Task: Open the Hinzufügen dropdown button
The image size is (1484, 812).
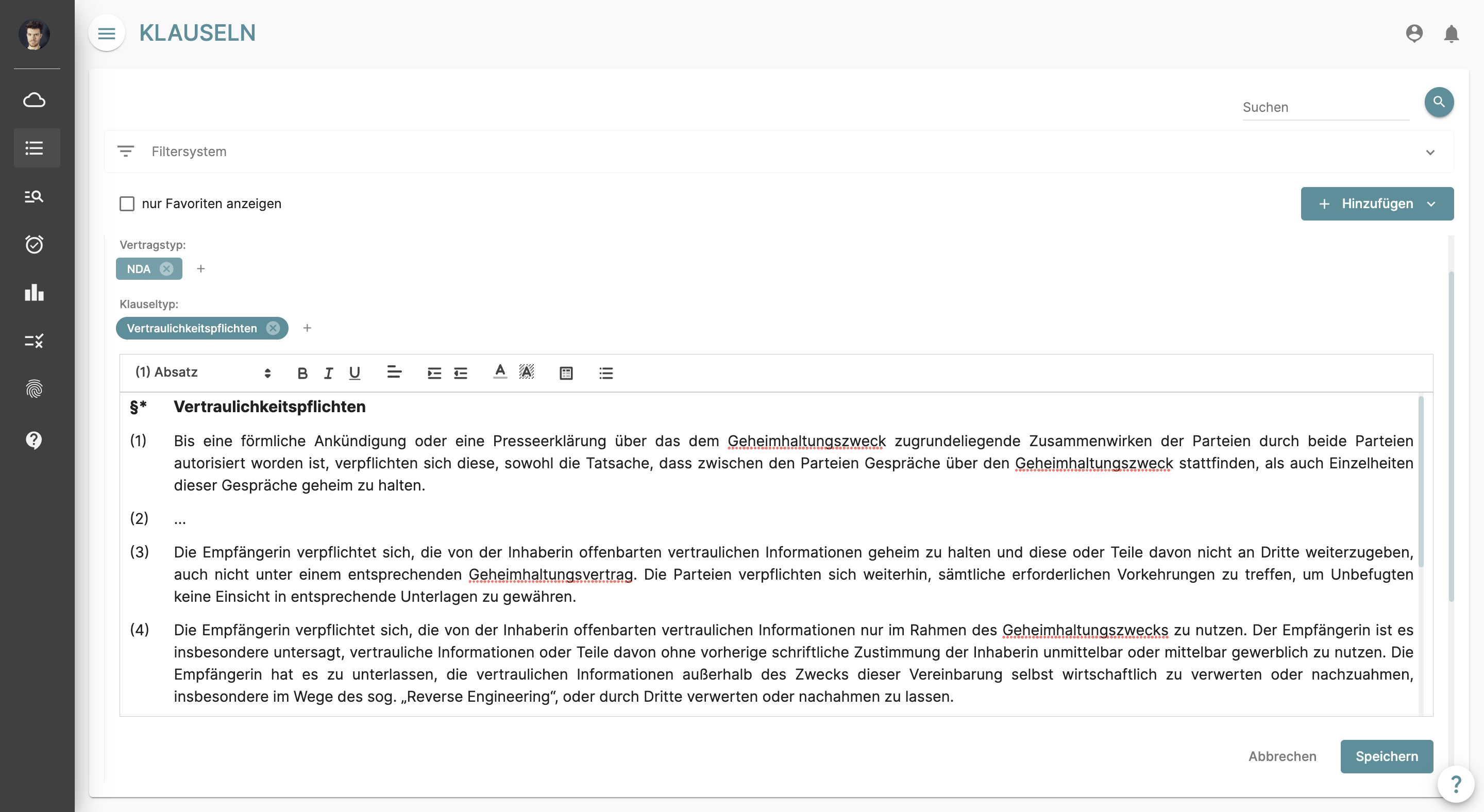Action: pyautogui.click(x=1377, y=204)
